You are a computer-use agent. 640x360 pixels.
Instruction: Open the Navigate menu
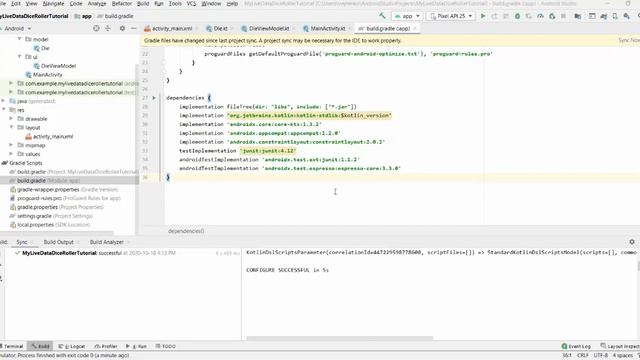point(53,4)
